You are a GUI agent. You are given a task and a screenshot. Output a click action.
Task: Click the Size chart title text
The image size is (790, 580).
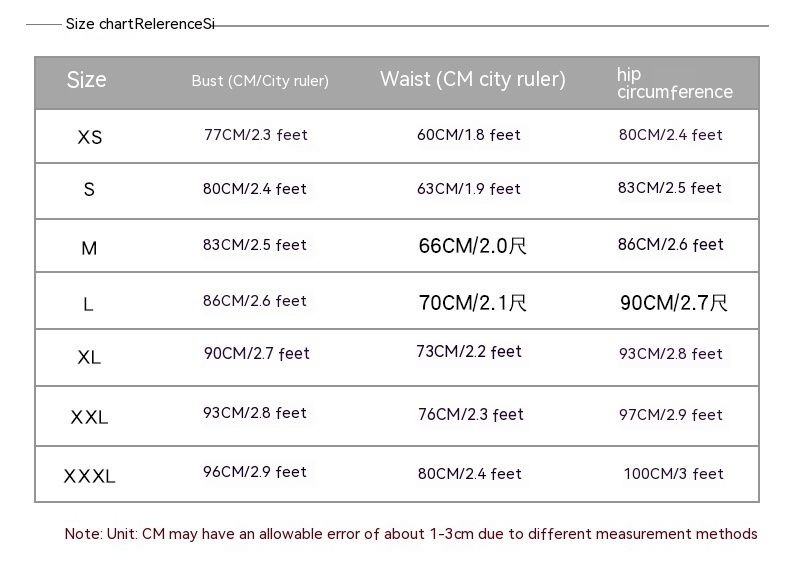click(140, 24)
